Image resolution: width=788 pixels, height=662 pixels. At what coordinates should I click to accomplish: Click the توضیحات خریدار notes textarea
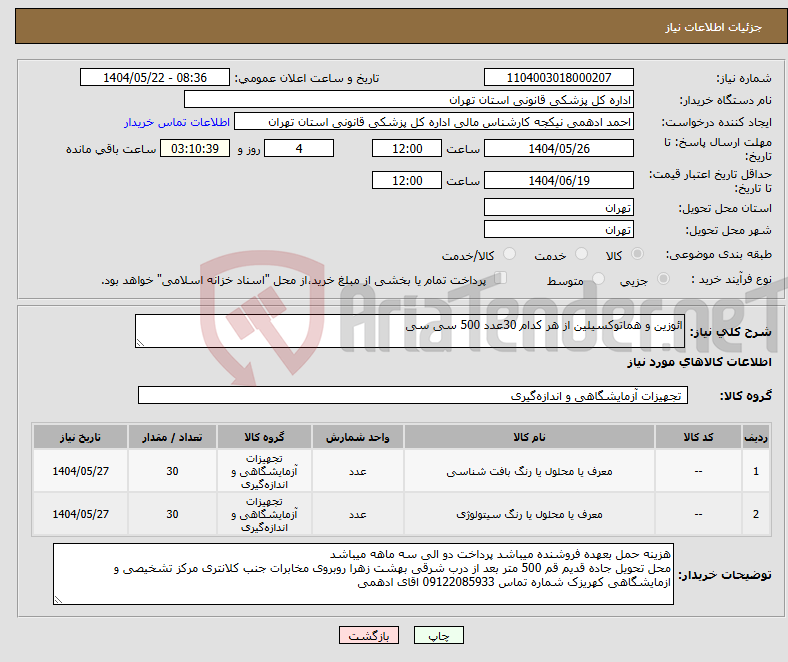click(x=363, y=574)
